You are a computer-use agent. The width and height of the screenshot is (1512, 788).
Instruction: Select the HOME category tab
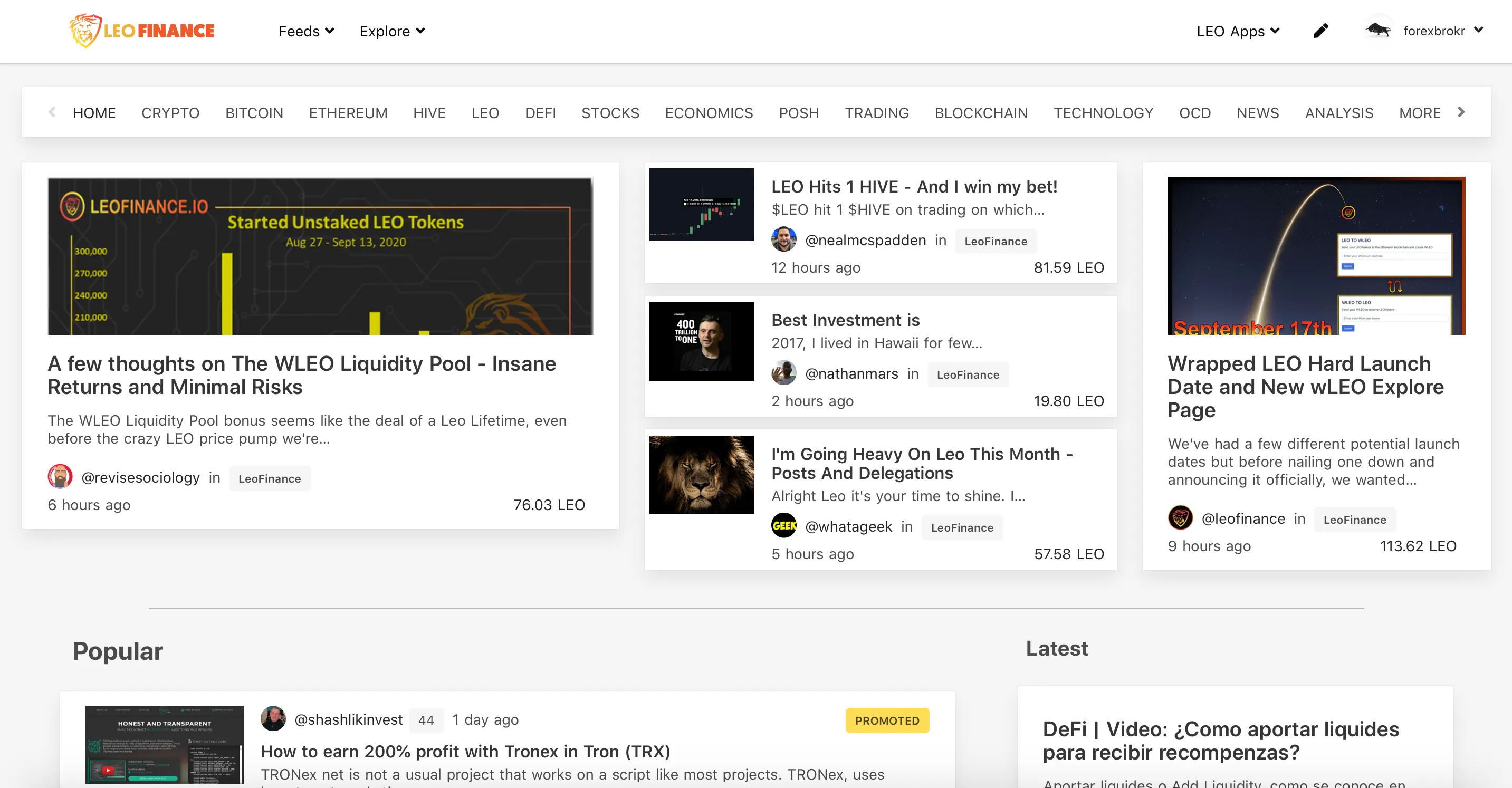coord(94,113)
